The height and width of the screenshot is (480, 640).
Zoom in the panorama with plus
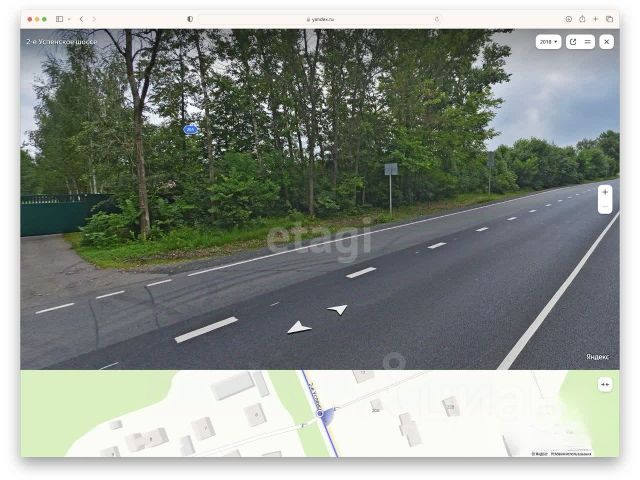click(605, 192)
